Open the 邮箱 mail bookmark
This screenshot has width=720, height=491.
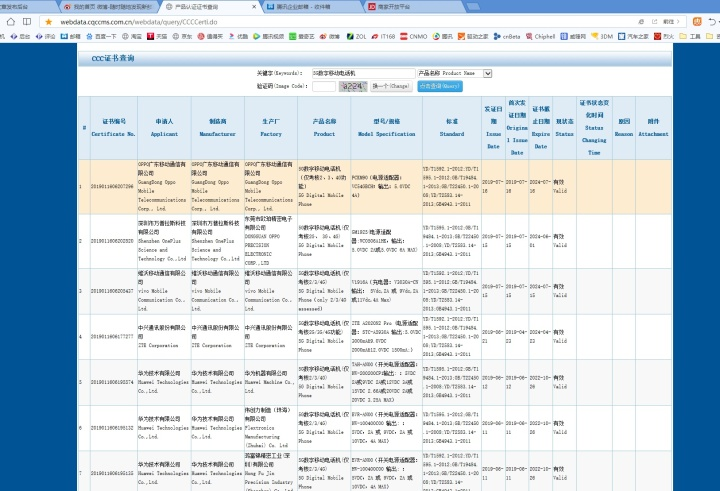pos(71,36)
